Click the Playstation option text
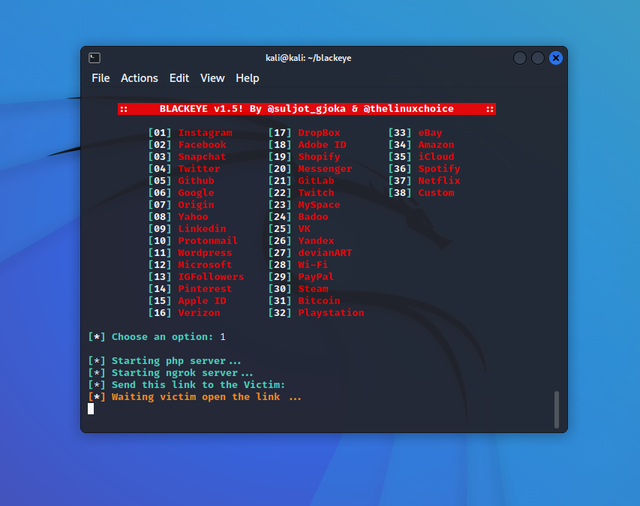Image resolution: width=640 pixels, height=506 pixels. pyautogui.click(x=331, y=313)
